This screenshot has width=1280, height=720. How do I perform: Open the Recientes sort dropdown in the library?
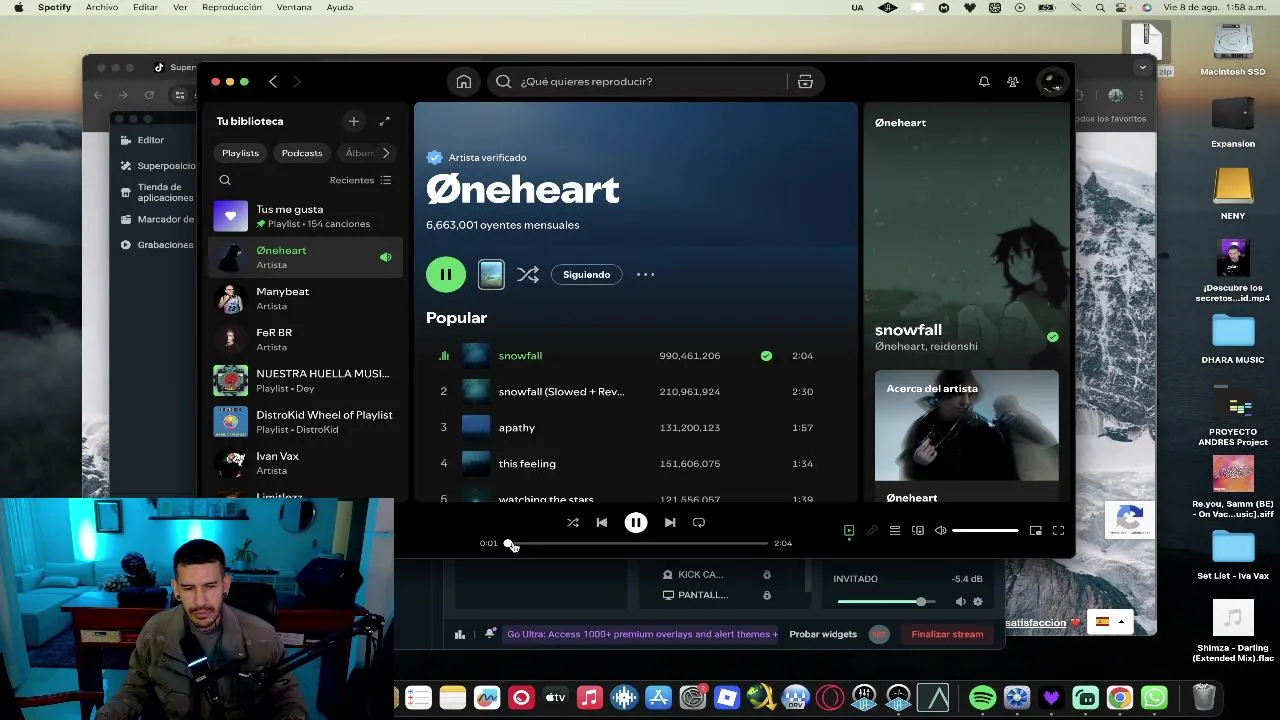360,180
